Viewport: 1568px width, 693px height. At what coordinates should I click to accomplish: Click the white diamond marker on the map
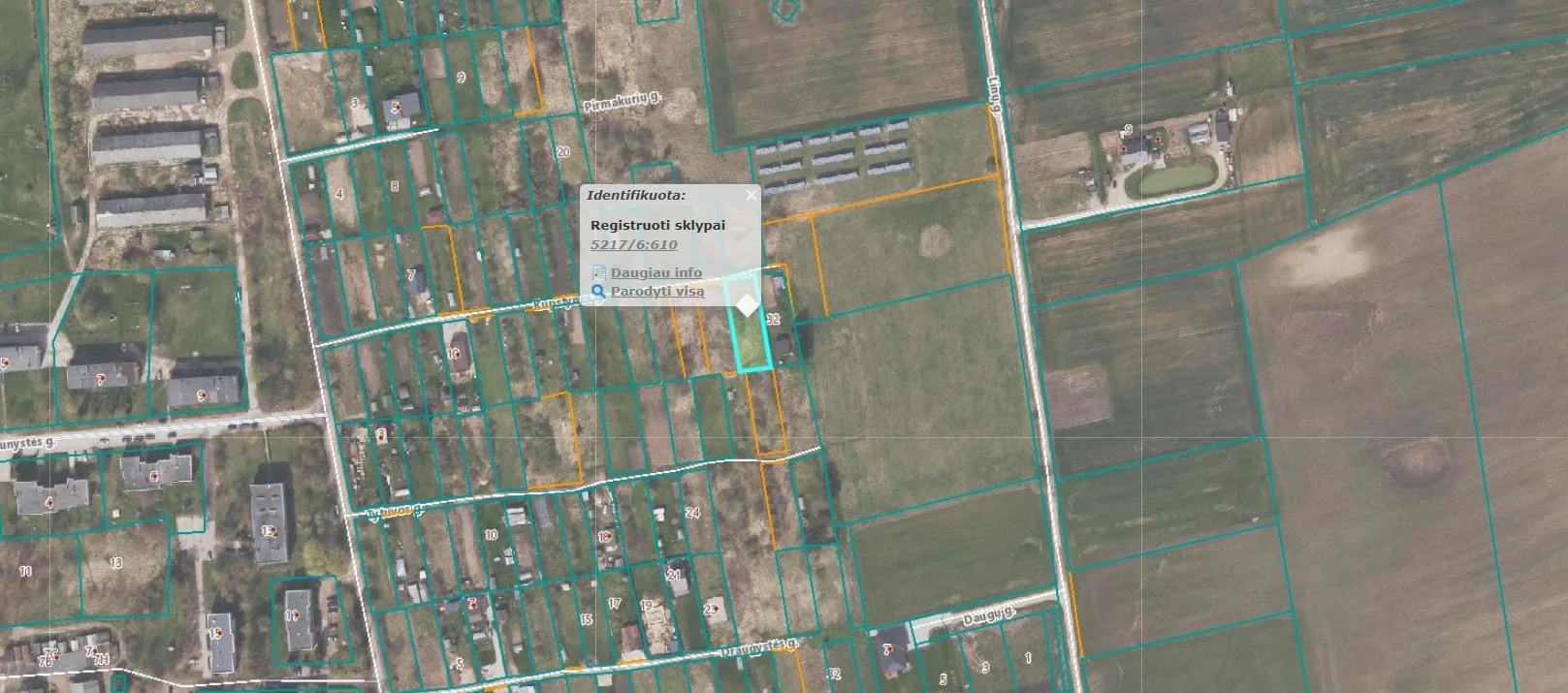click(747, 306)
